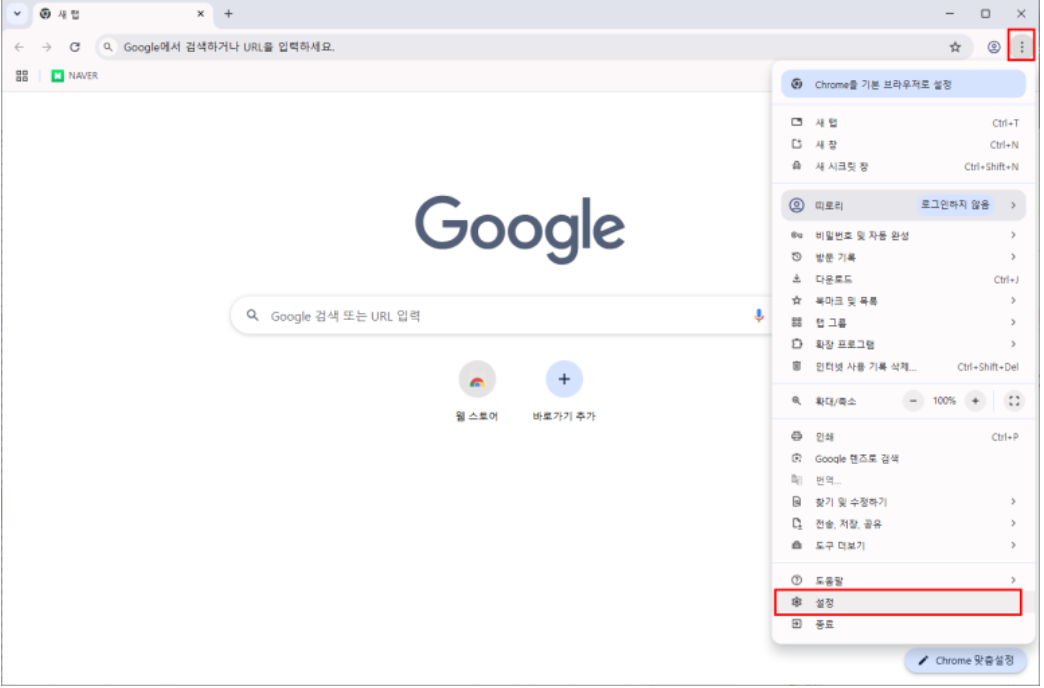Viewport: 1044px width, 688px height.
Task: Bookmark this tab with the star icon
Action: coord(955,47)
